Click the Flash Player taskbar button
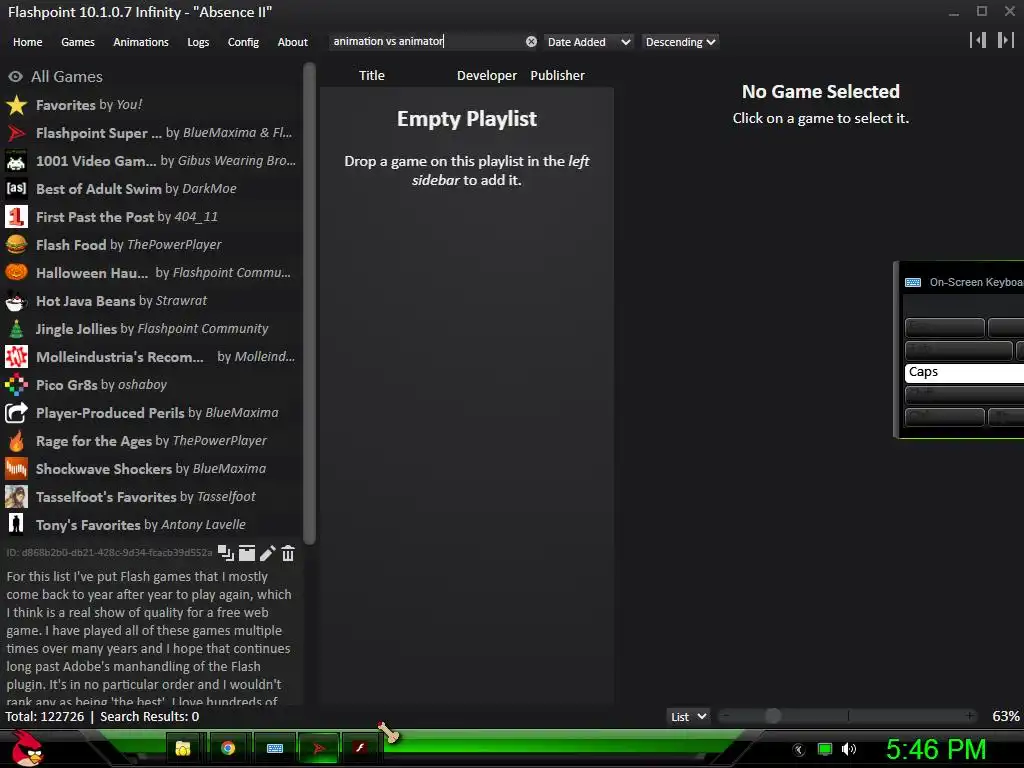This screenshot has height=768, width=1024. 360,748
